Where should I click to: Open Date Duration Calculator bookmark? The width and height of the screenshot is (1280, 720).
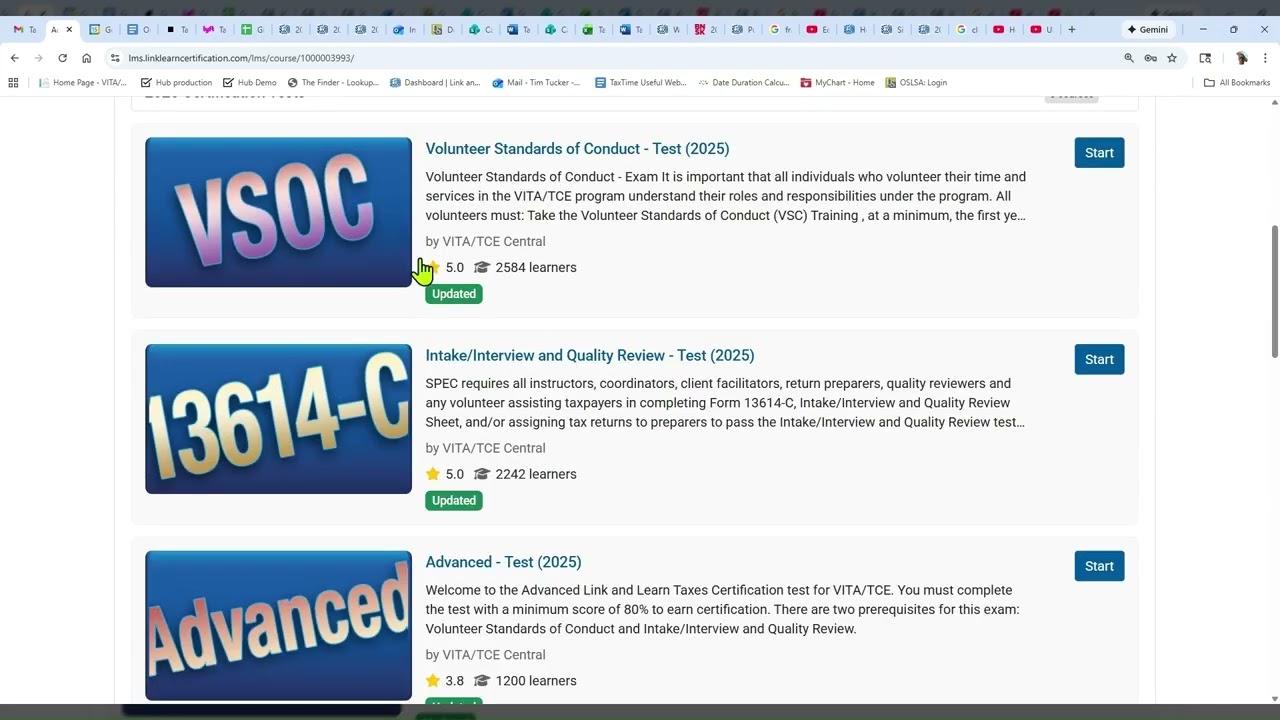click(x=744, y=83)
